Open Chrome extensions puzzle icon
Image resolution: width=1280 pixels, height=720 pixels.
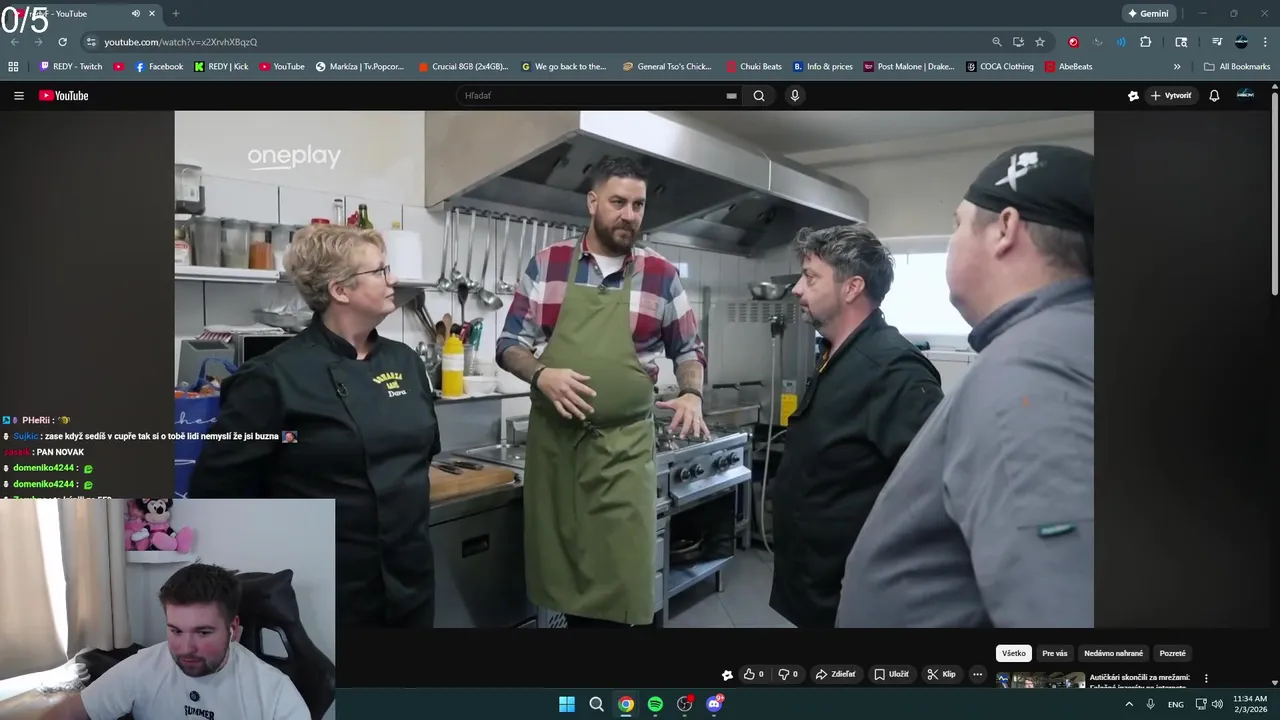click(x=1145, y=42)
